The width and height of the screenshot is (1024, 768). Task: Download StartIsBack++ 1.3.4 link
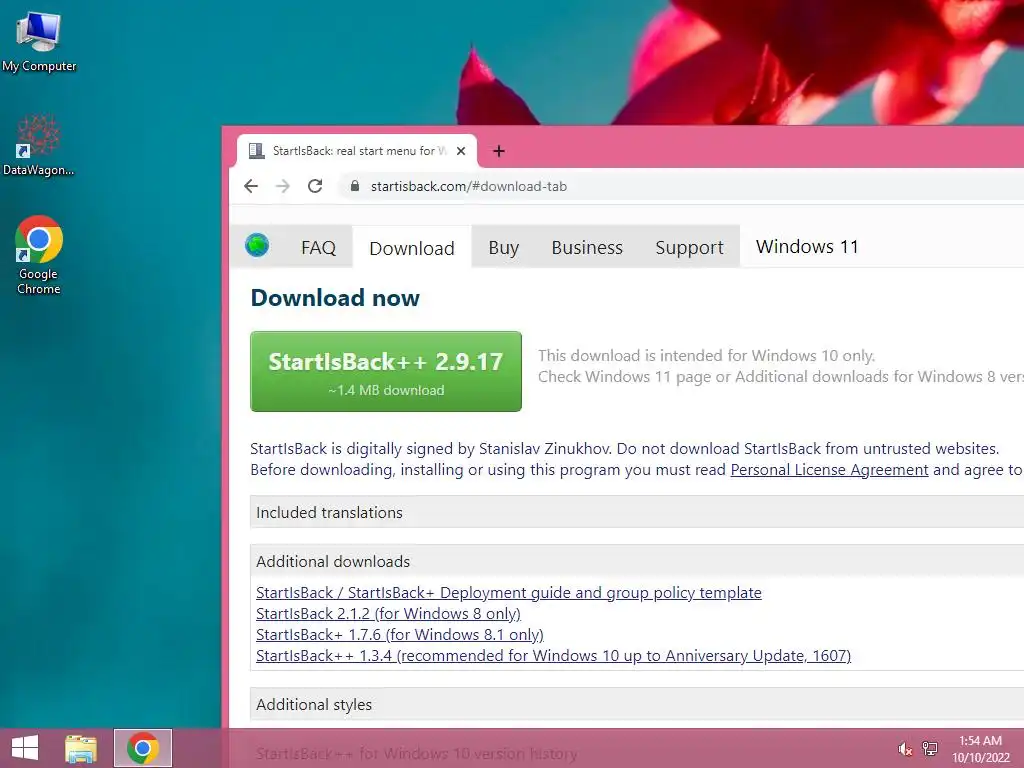(x=553, y=655)
